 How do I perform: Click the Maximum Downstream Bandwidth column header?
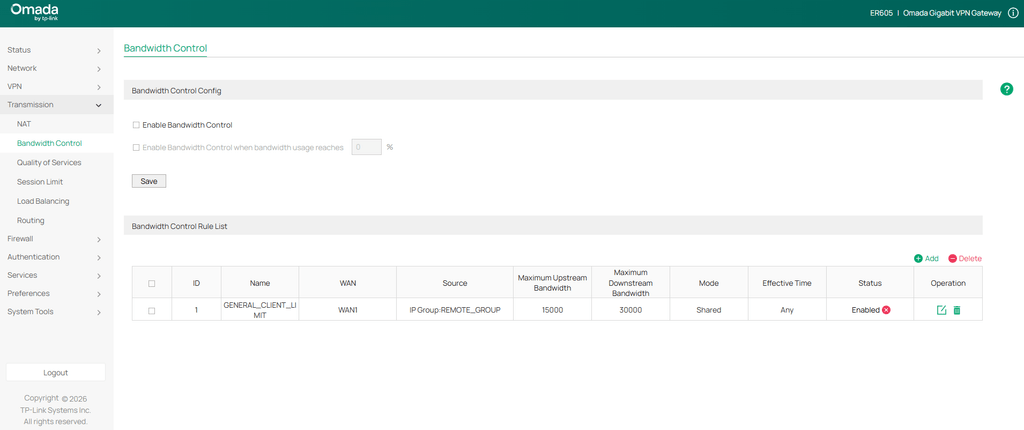(x=630, y=283)
